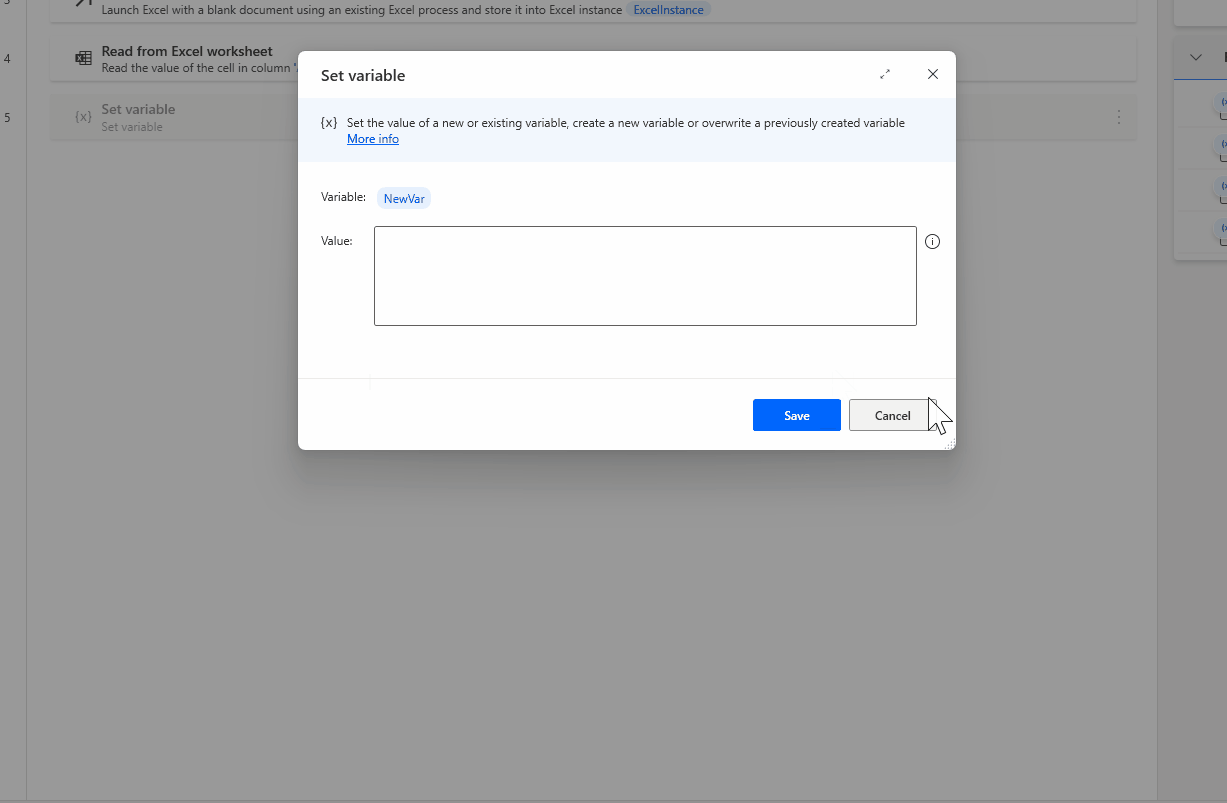Click the {x} icon on Set variable action
This screenshot has height=803, width=1227.
click(83, 117)
